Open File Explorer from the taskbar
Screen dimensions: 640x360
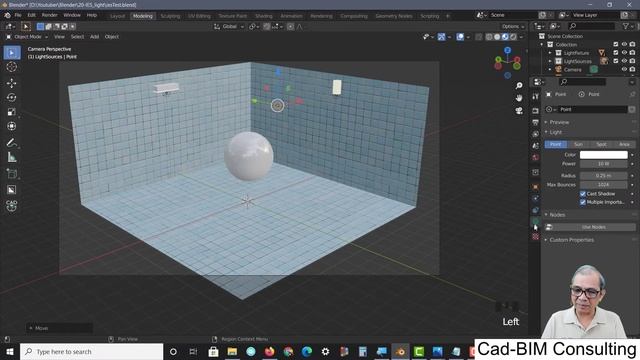pyautogui.click(x=232, y=351)
